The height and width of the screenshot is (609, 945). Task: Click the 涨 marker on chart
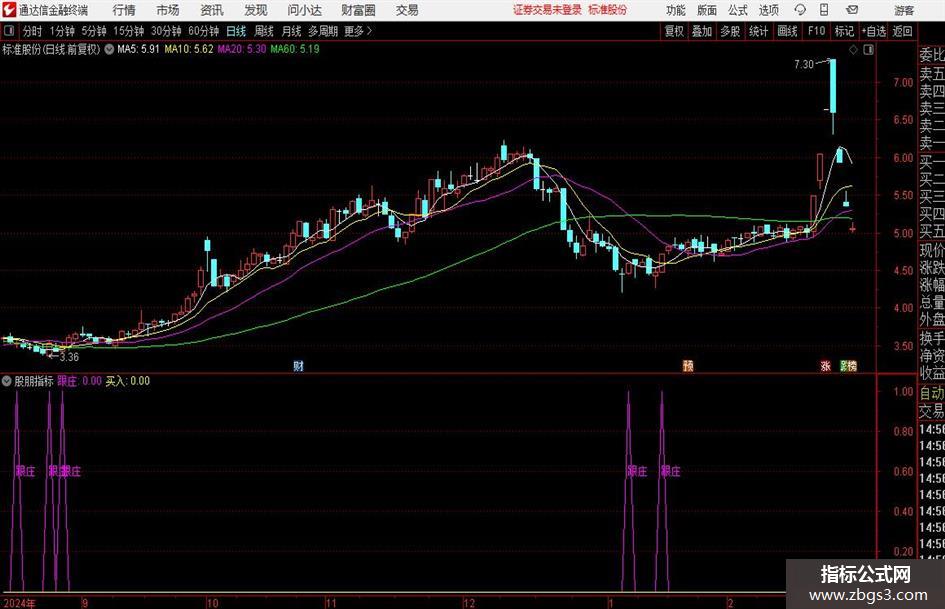pyautogui.click(x=826, y=366)
